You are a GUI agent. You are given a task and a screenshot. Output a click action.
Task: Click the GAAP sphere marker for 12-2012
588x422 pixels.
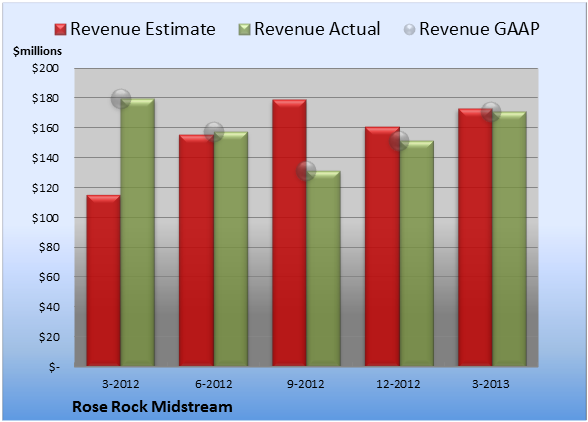click(399, 141)
